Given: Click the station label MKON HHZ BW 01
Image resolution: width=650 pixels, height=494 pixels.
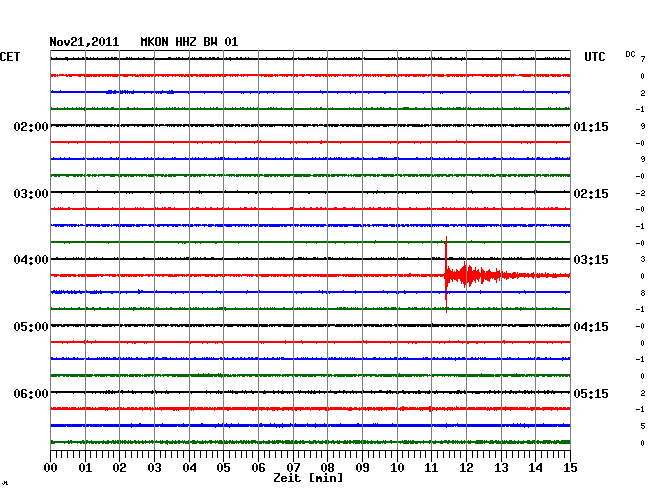Looking at the screenshot, I should [x=189, y=42].
